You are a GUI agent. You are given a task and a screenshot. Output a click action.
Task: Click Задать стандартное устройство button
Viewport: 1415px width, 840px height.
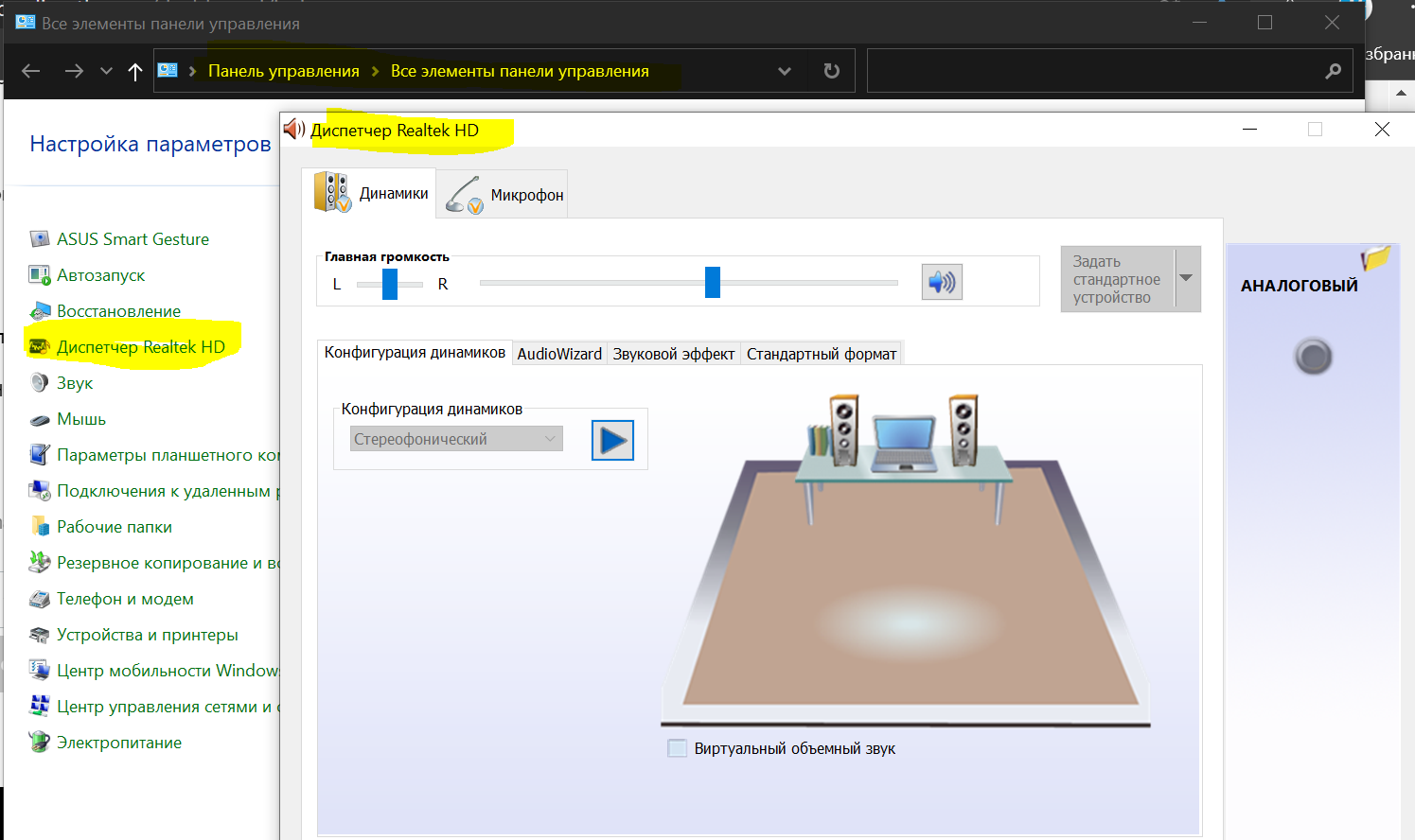click(1117, 279)
